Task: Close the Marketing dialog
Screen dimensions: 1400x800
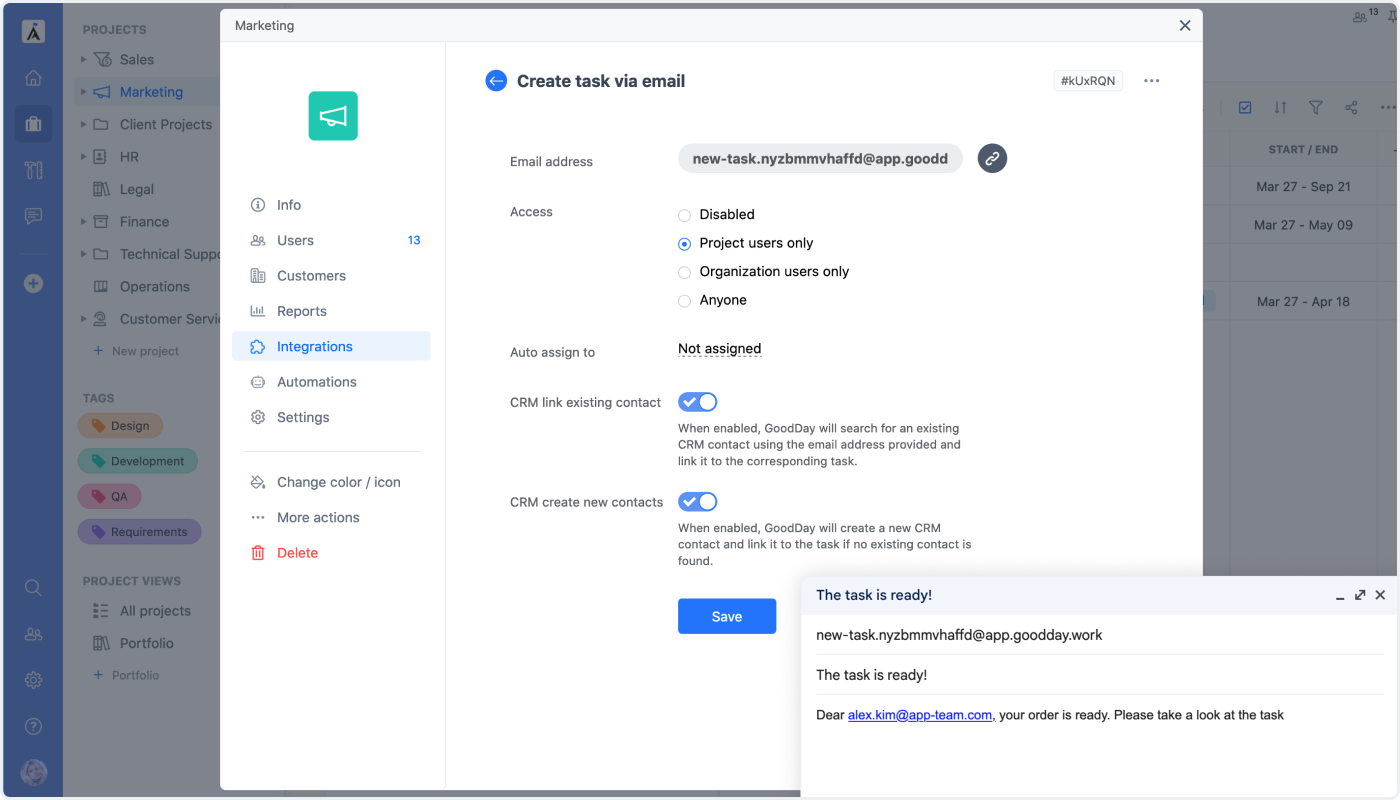Action: click(x=1185, y=26)
